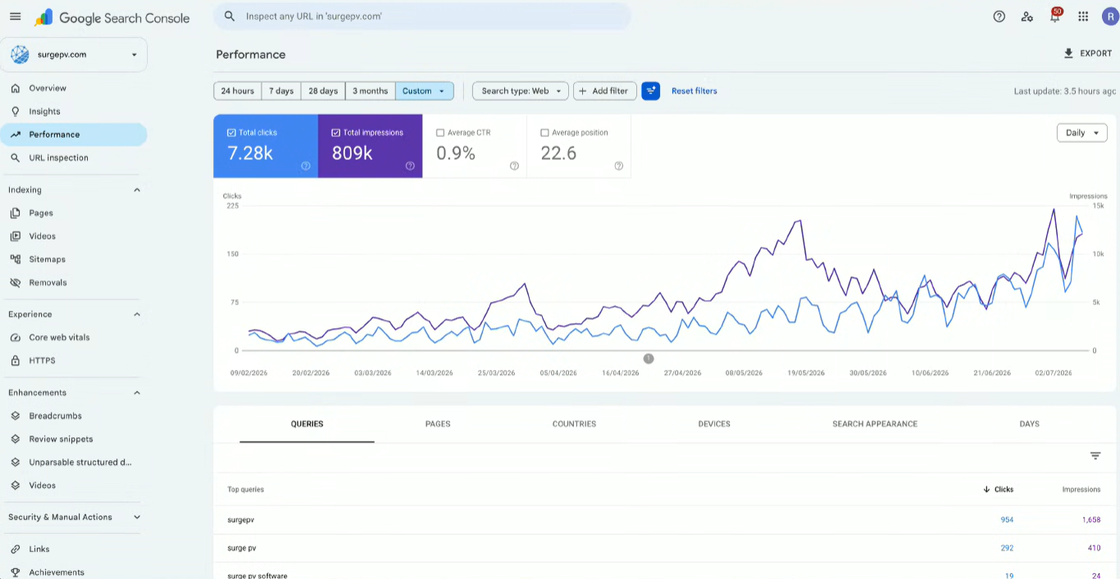
Task: Click the Breadcrumbs layers icon
Action: click(15, 416)
